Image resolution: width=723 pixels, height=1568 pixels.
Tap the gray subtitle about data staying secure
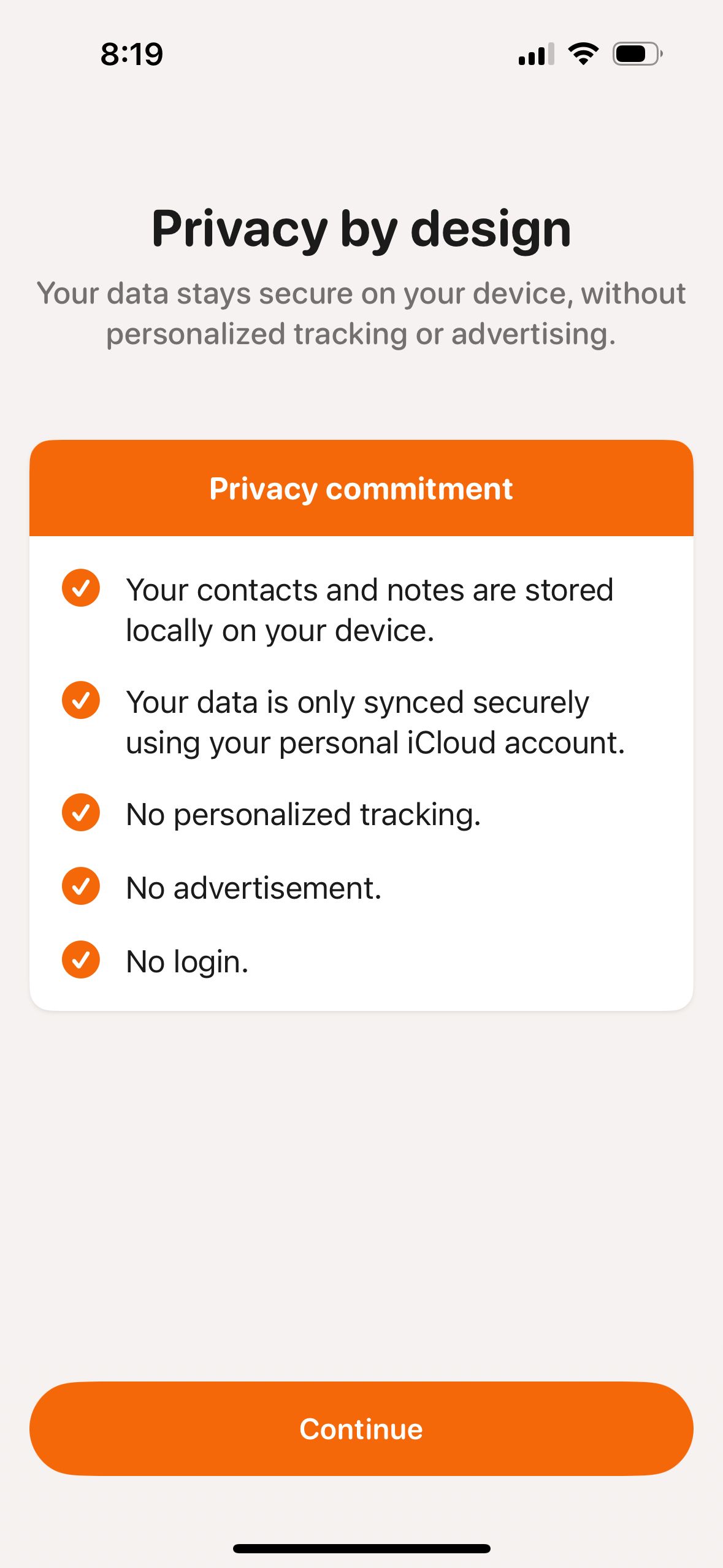pos(361,313)
